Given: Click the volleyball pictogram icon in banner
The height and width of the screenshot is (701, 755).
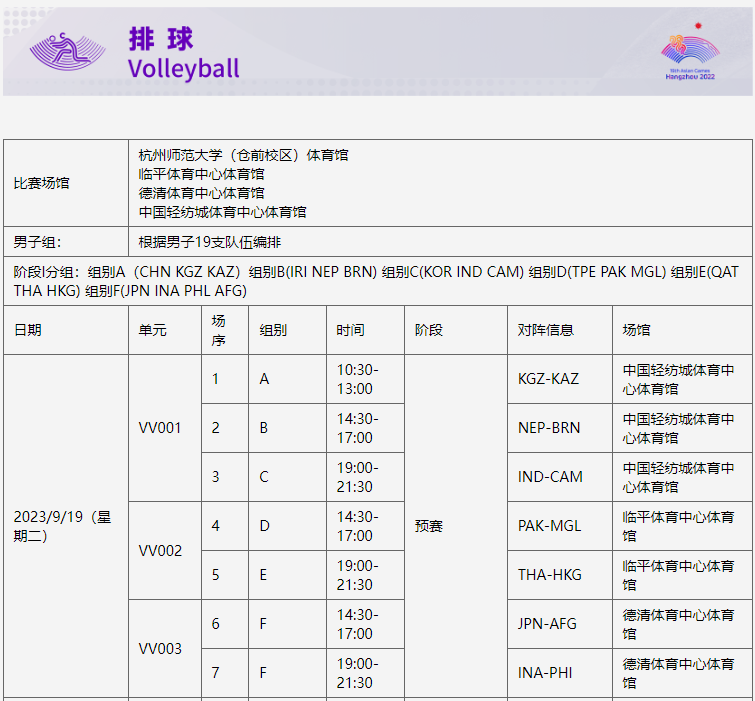Looking at the screenshot, I should click(x=67, y=52).
